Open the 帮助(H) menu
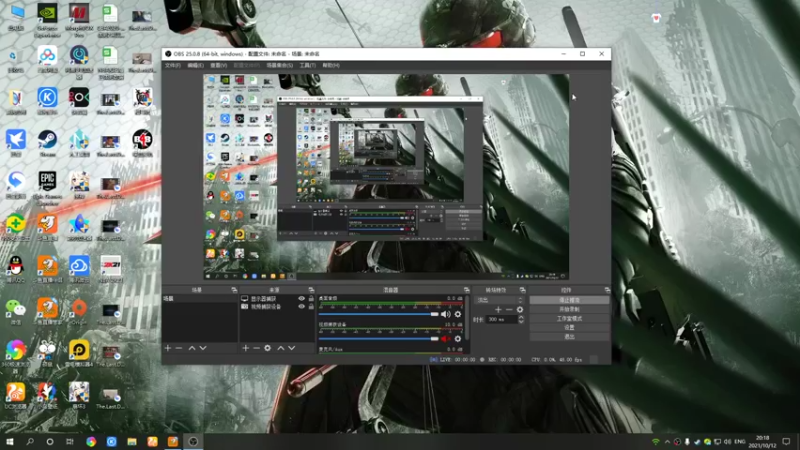This screenshot has height=450, width=800. [331, 65]
